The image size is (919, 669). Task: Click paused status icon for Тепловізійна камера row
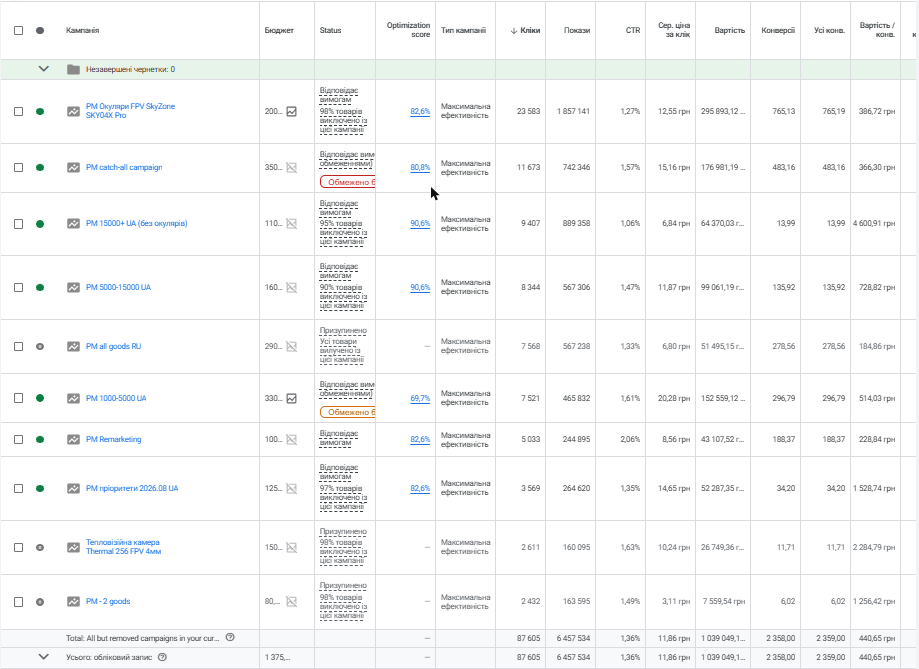point(40,547)
